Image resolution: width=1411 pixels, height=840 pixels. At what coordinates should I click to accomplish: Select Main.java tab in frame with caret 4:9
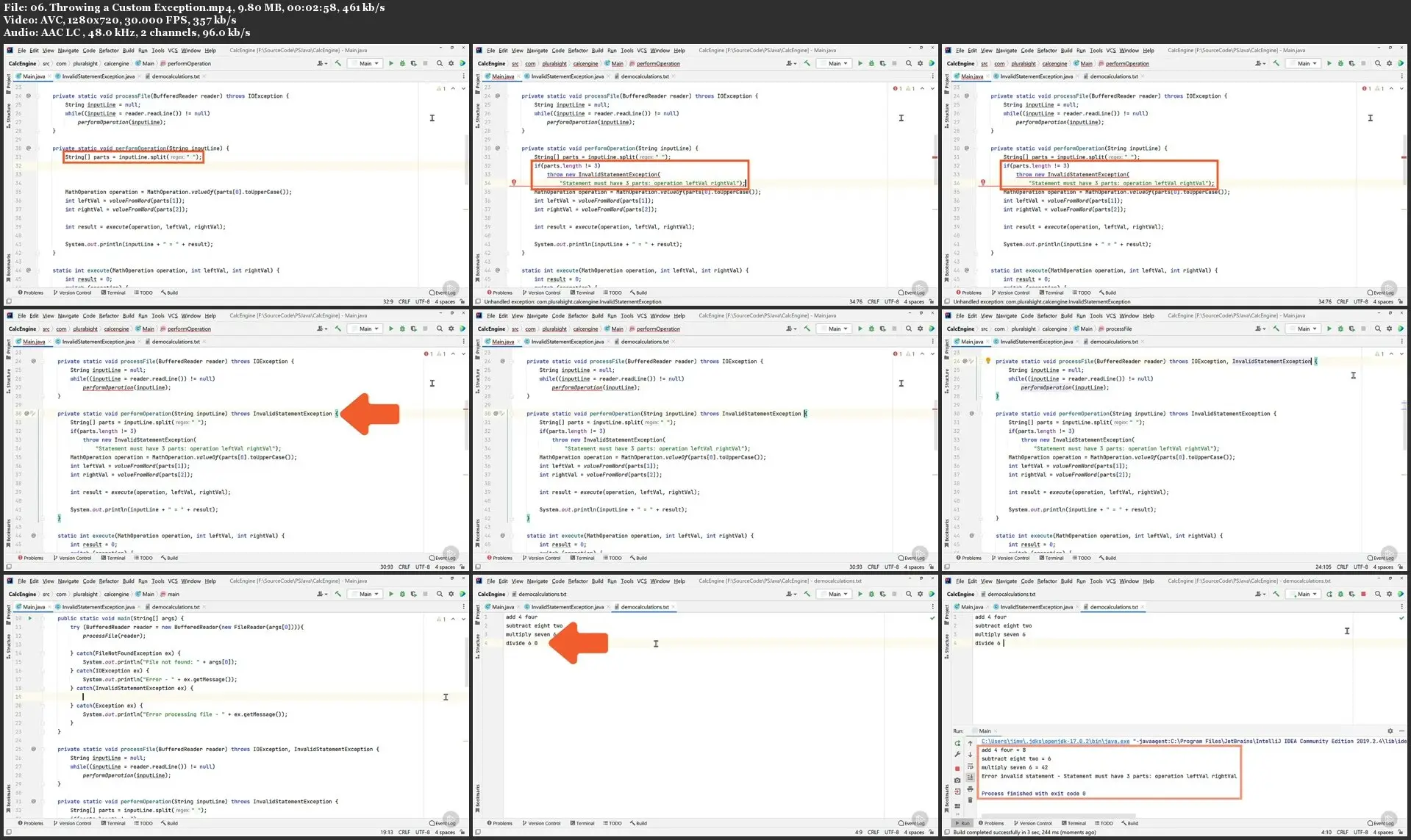click(500, 607)
